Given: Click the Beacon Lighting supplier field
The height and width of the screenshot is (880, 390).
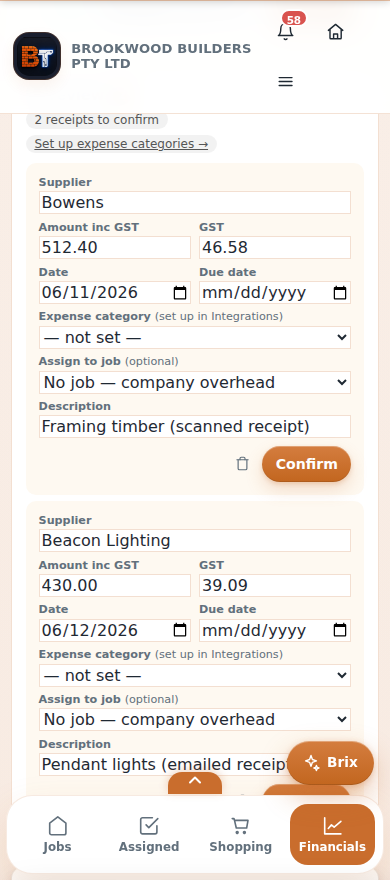Looking at the screenshot, I should (195, 540).
